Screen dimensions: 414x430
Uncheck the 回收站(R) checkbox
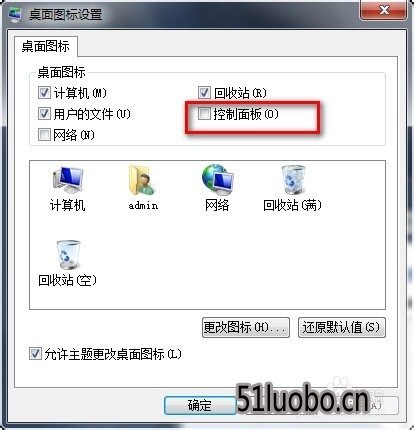[204, 92]
